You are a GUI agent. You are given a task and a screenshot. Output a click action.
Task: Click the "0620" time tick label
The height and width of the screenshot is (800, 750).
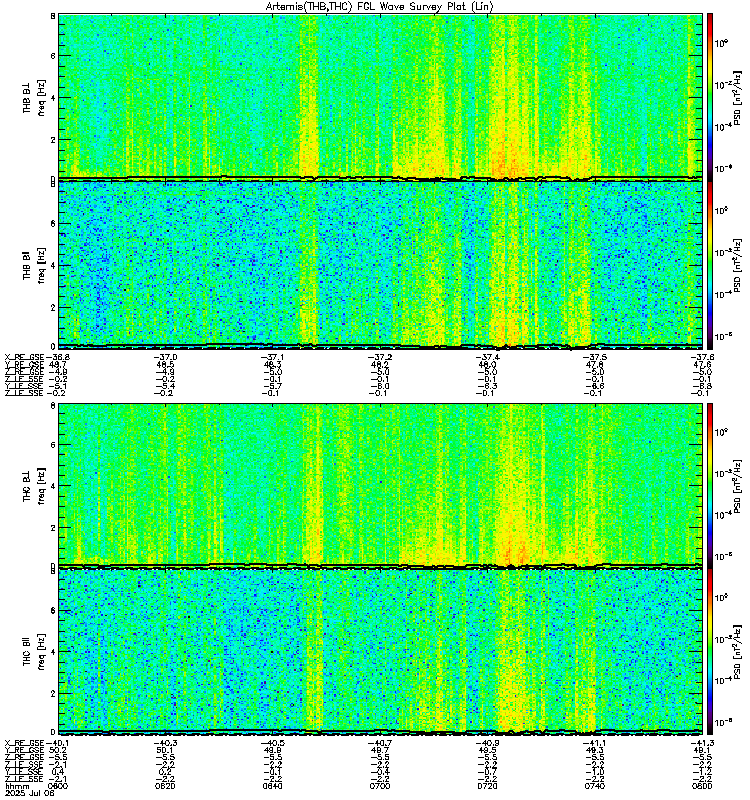[165, 786]
